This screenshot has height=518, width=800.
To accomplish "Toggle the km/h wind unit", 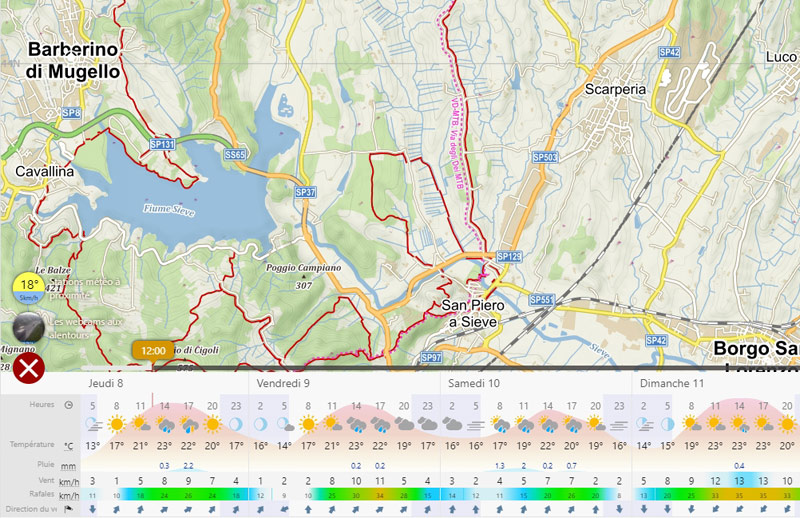I will tap(68, 481).
